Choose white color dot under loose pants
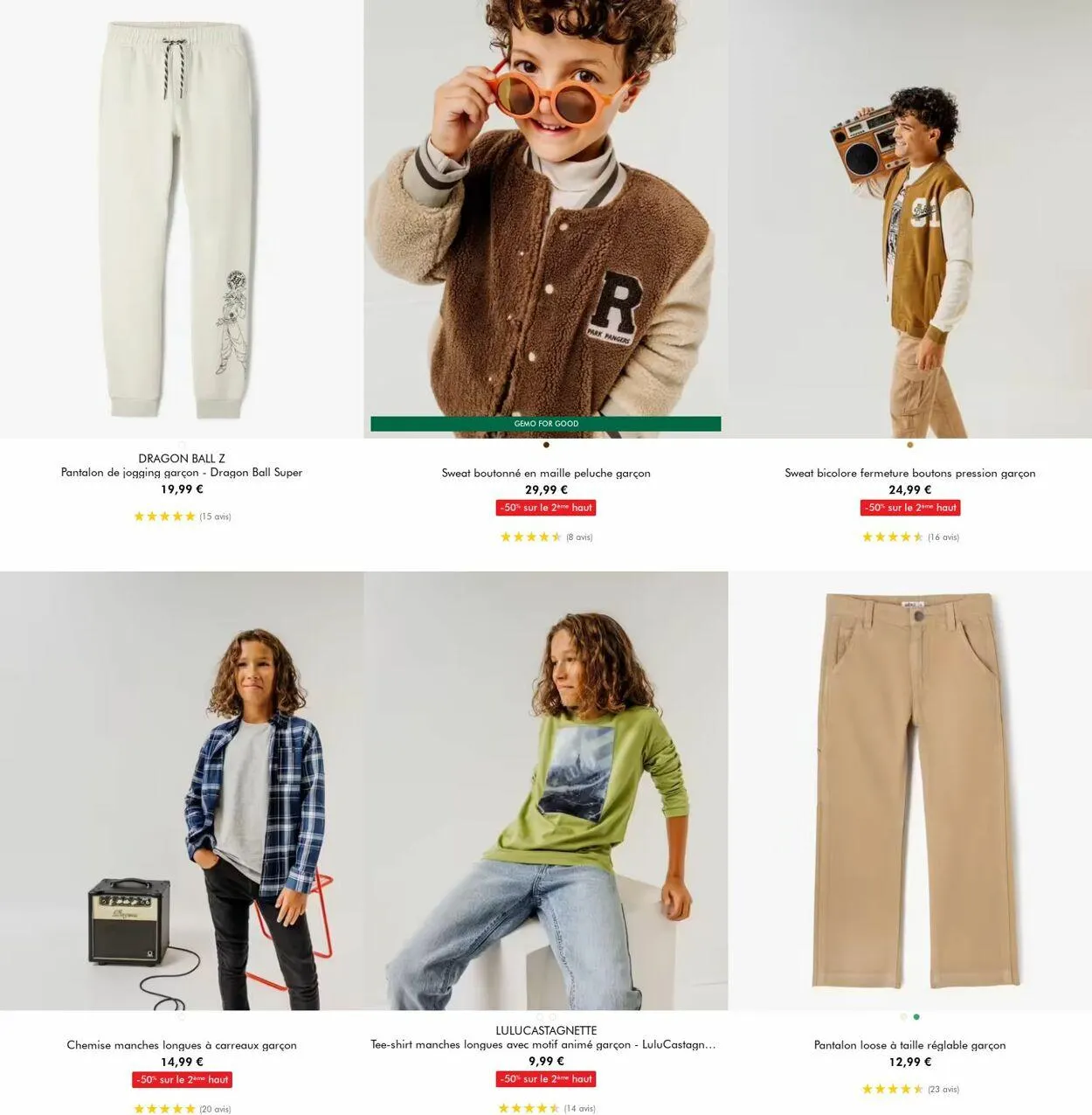 [x=903, y=1017]
